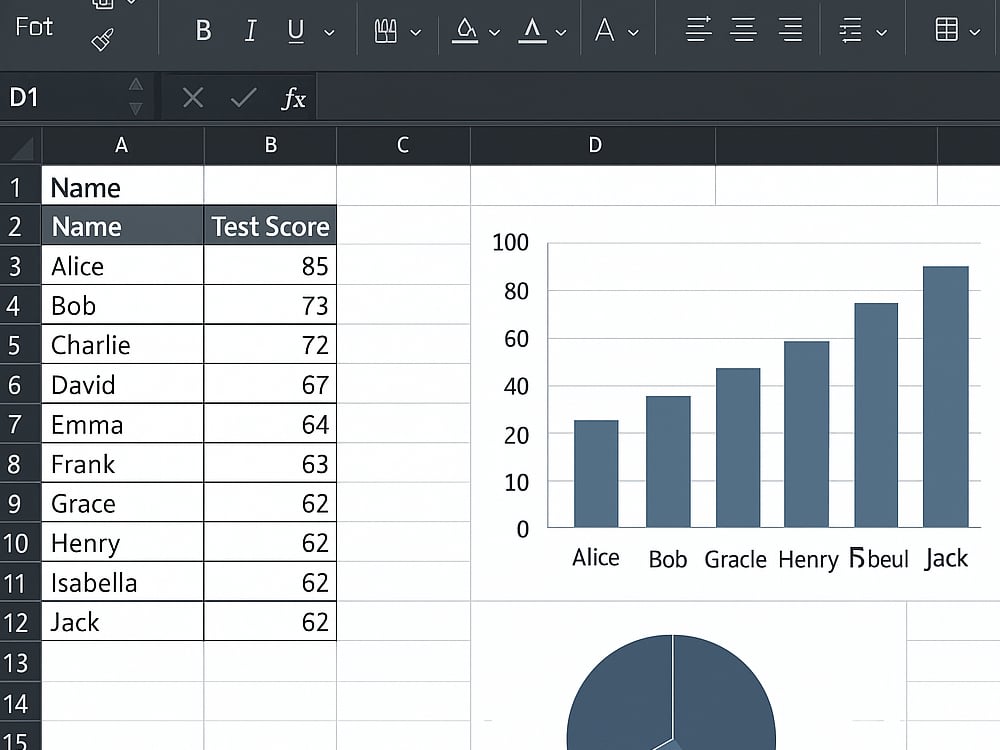Select the Emma cell
Viewport: 1000px width, 750px height.
[122, 423]
